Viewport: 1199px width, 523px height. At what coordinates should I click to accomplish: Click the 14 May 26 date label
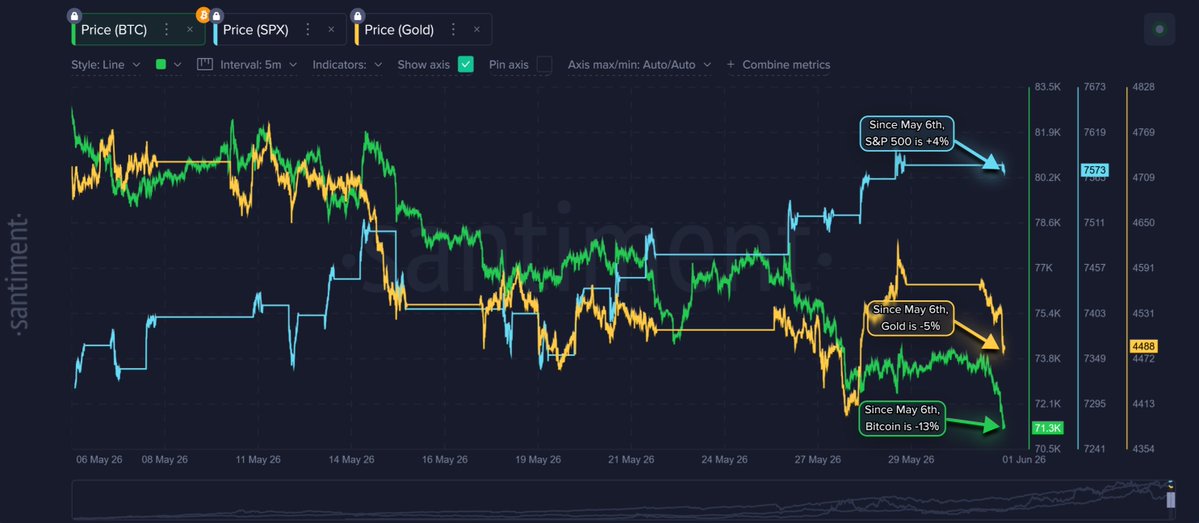click(x=353, y=460)
